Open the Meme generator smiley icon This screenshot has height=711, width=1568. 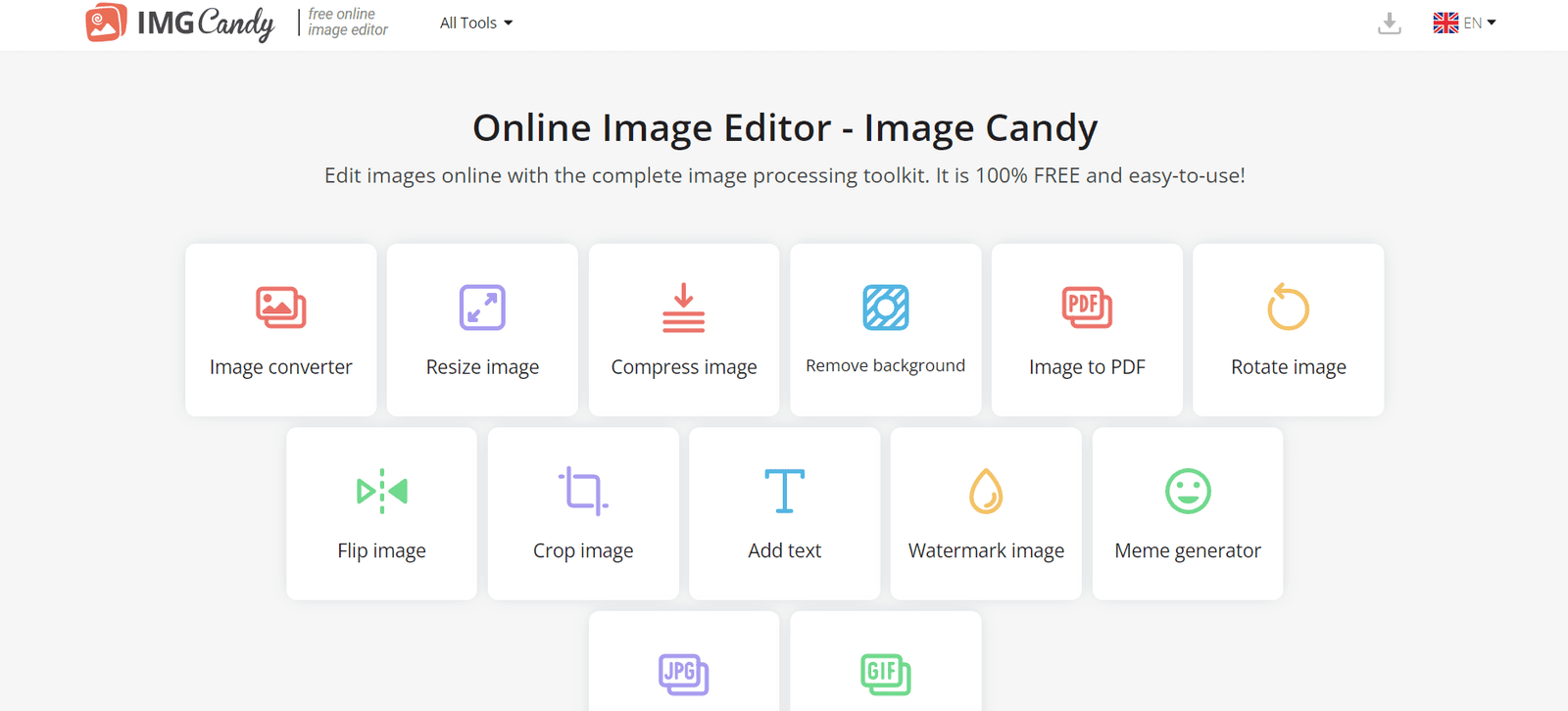(x=1188, y=491)
